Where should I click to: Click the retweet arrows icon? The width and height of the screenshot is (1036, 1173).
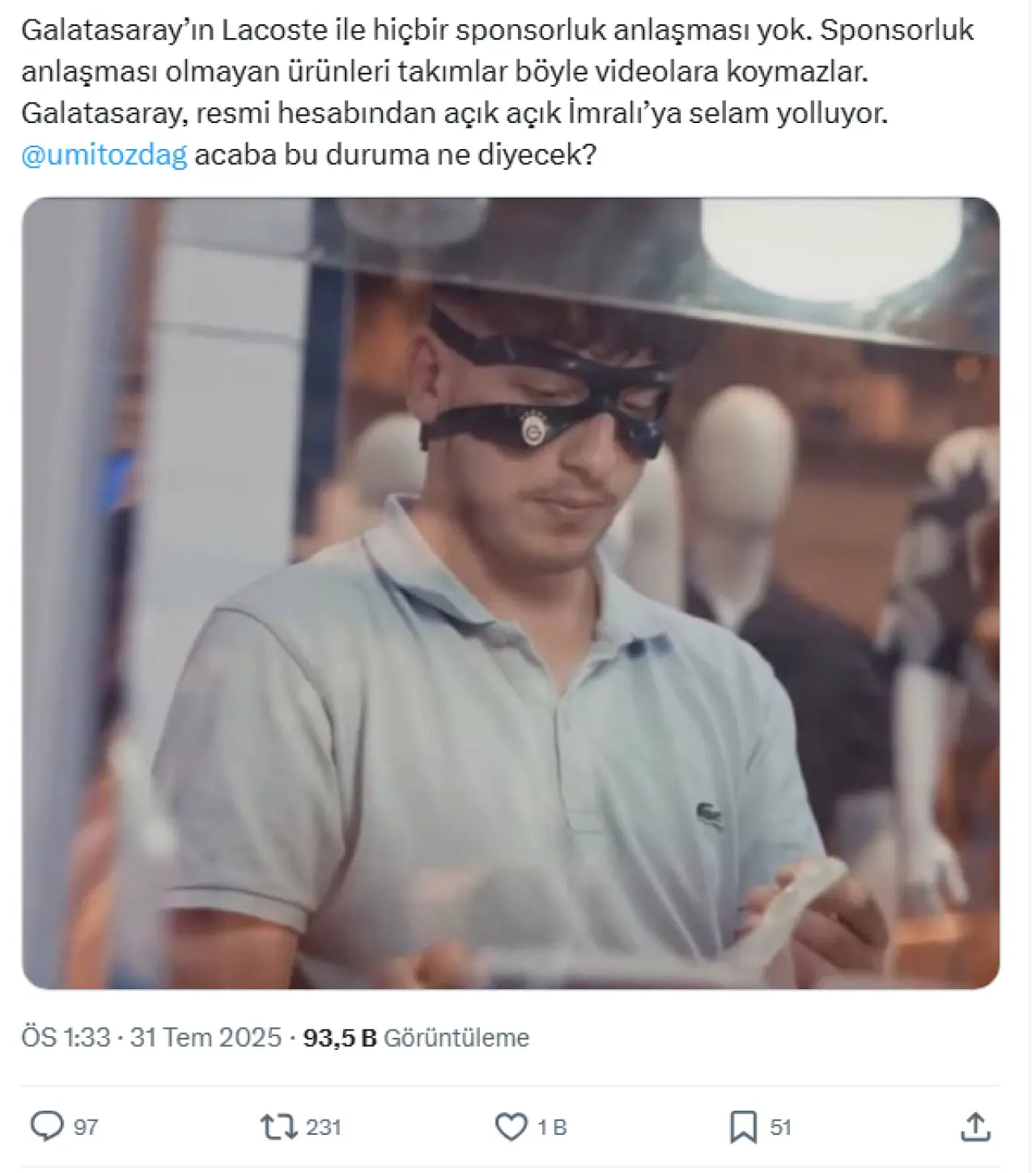[x=278, y=1126]
